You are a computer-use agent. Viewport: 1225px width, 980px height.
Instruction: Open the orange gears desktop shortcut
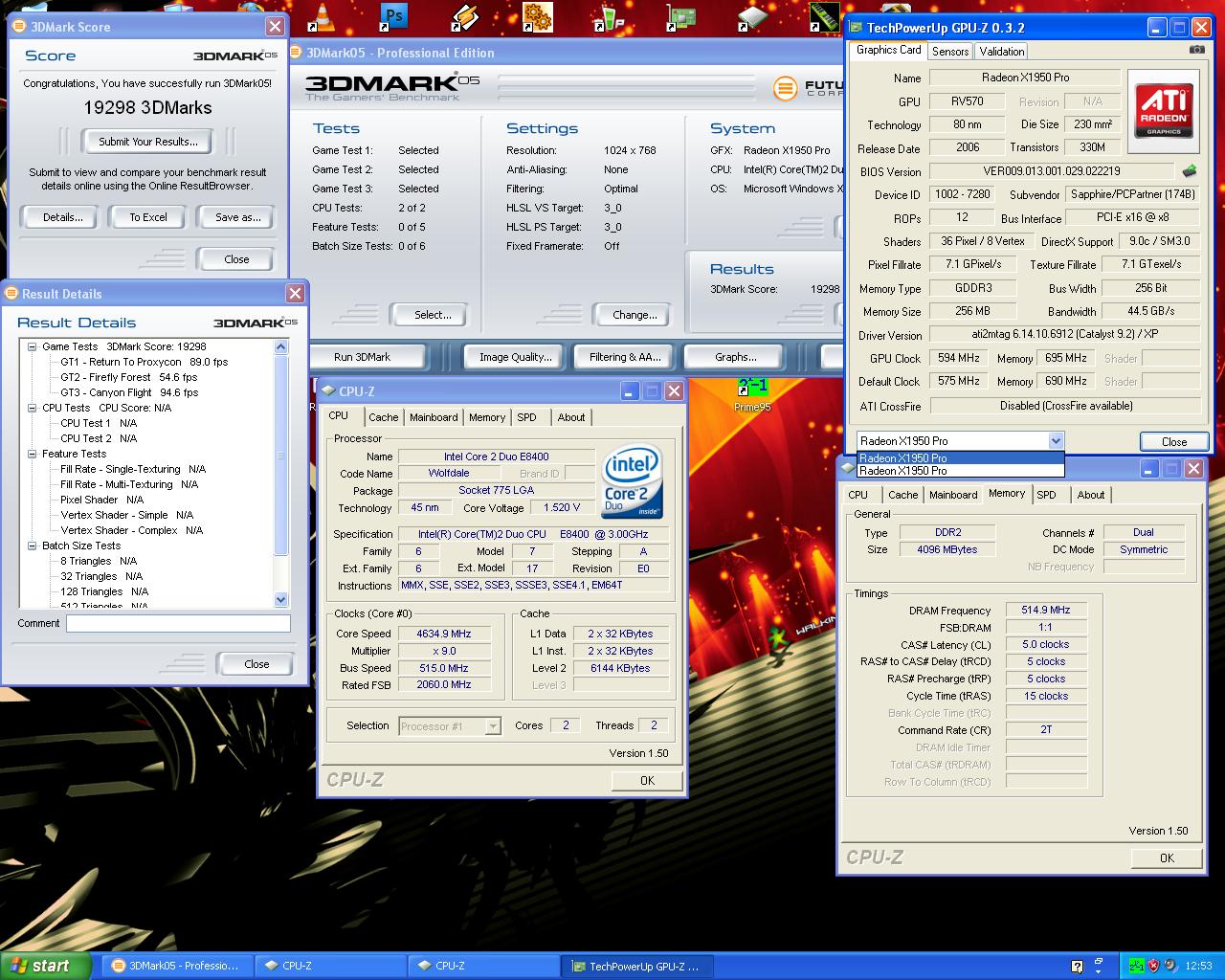[537, 17]
